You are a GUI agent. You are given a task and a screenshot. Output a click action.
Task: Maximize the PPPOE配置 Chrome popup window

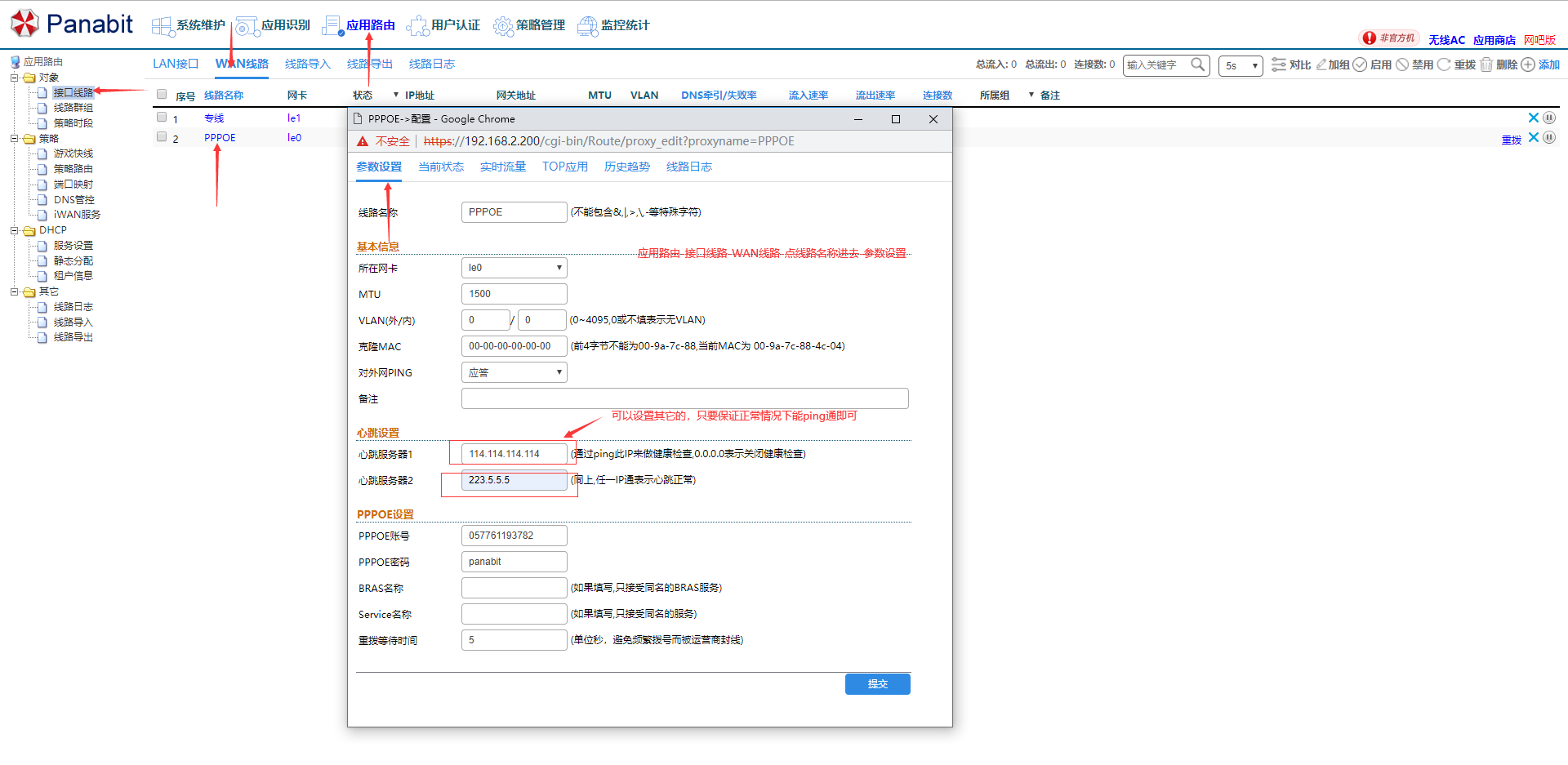(896, 119)
